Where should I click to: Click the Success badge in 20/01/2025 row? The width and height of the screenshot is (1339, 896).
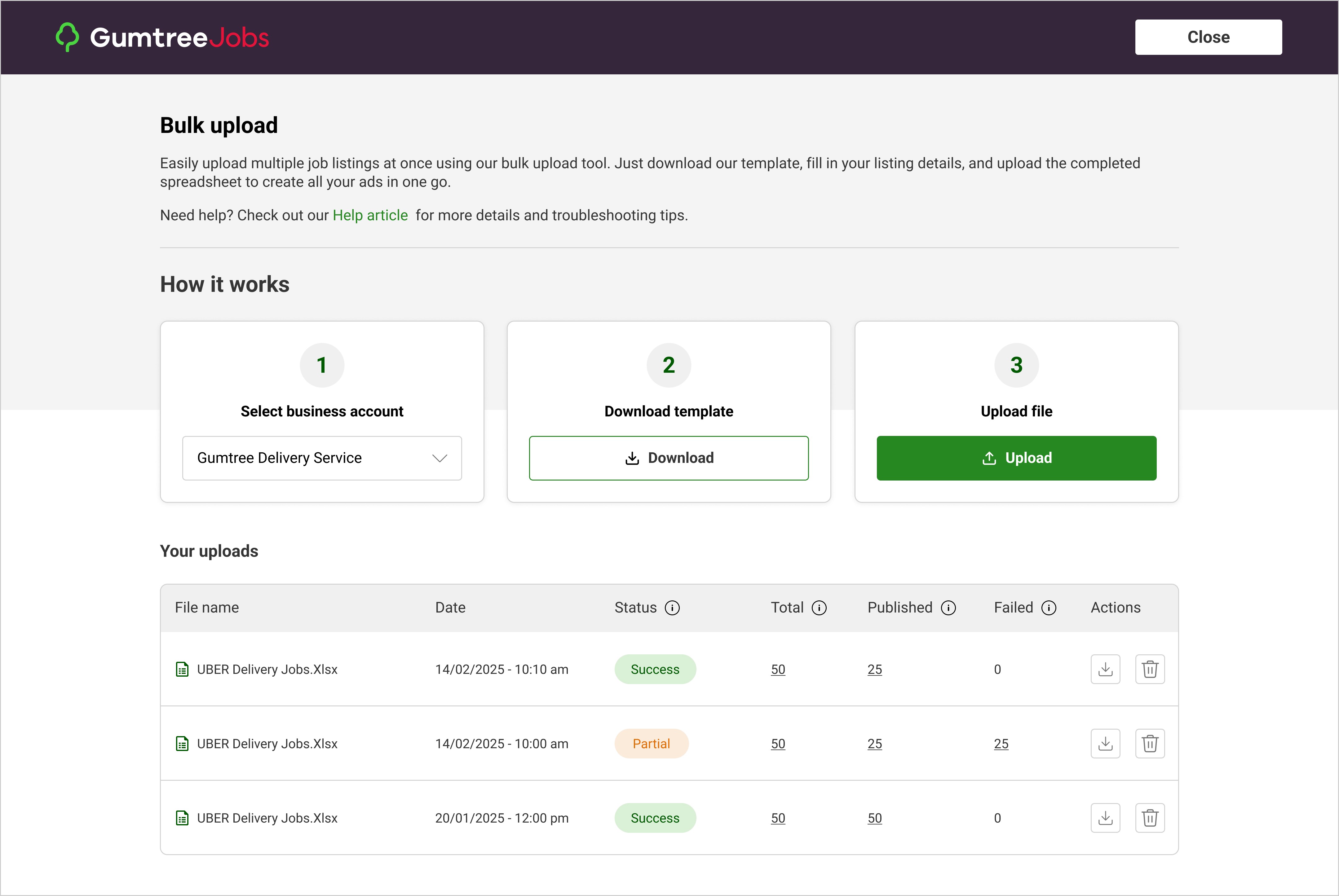pyautogui.click(x=655, y=818)
